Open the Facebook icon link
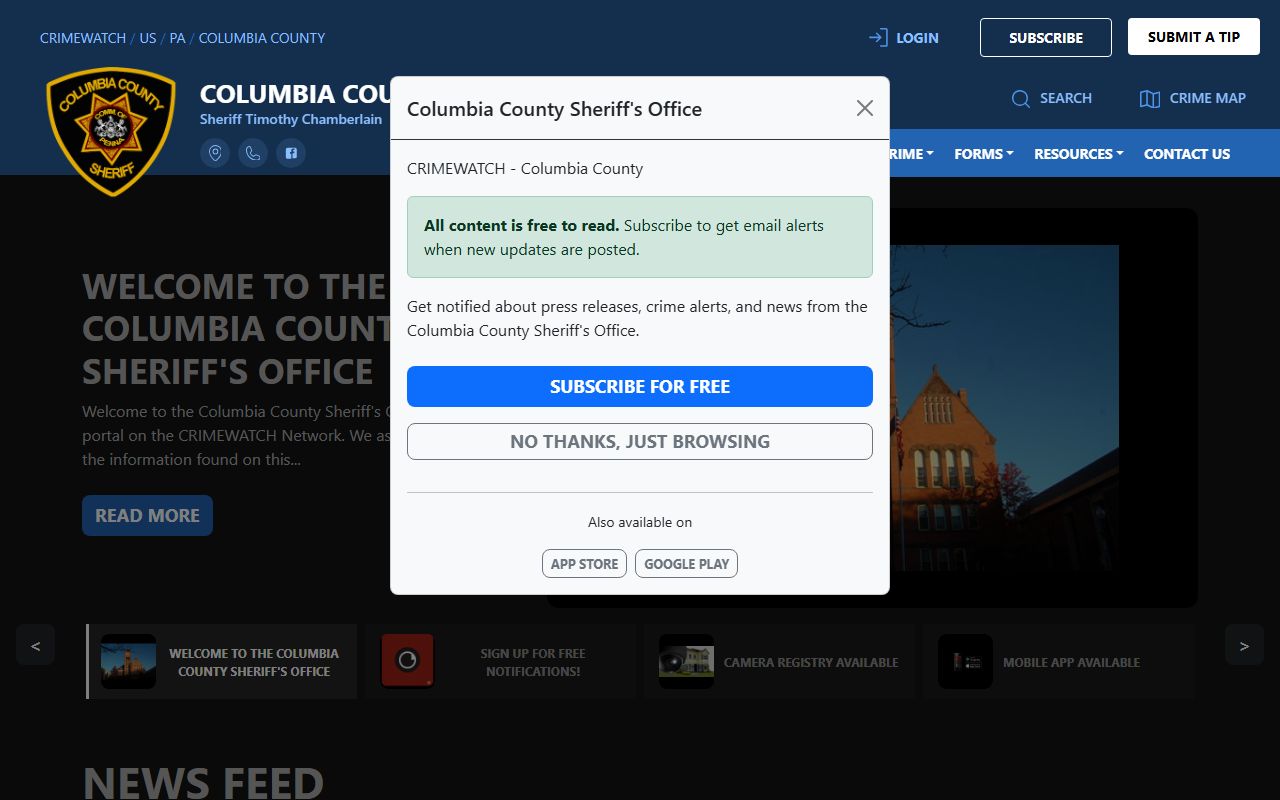 (291, 153)
